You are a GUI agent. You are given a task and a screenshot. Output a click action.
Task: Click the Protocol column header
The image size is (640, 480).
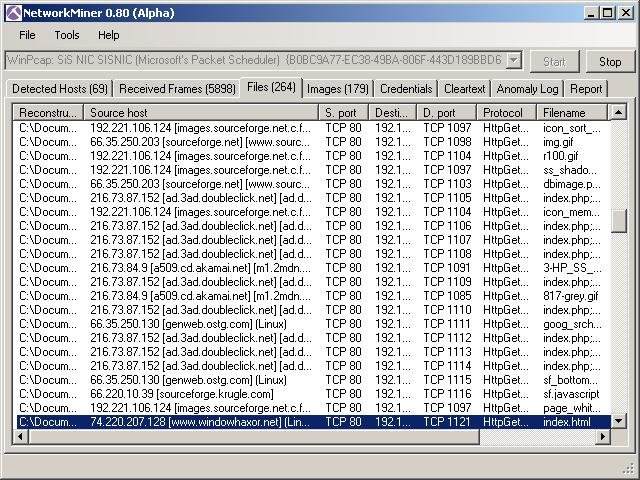505,113
